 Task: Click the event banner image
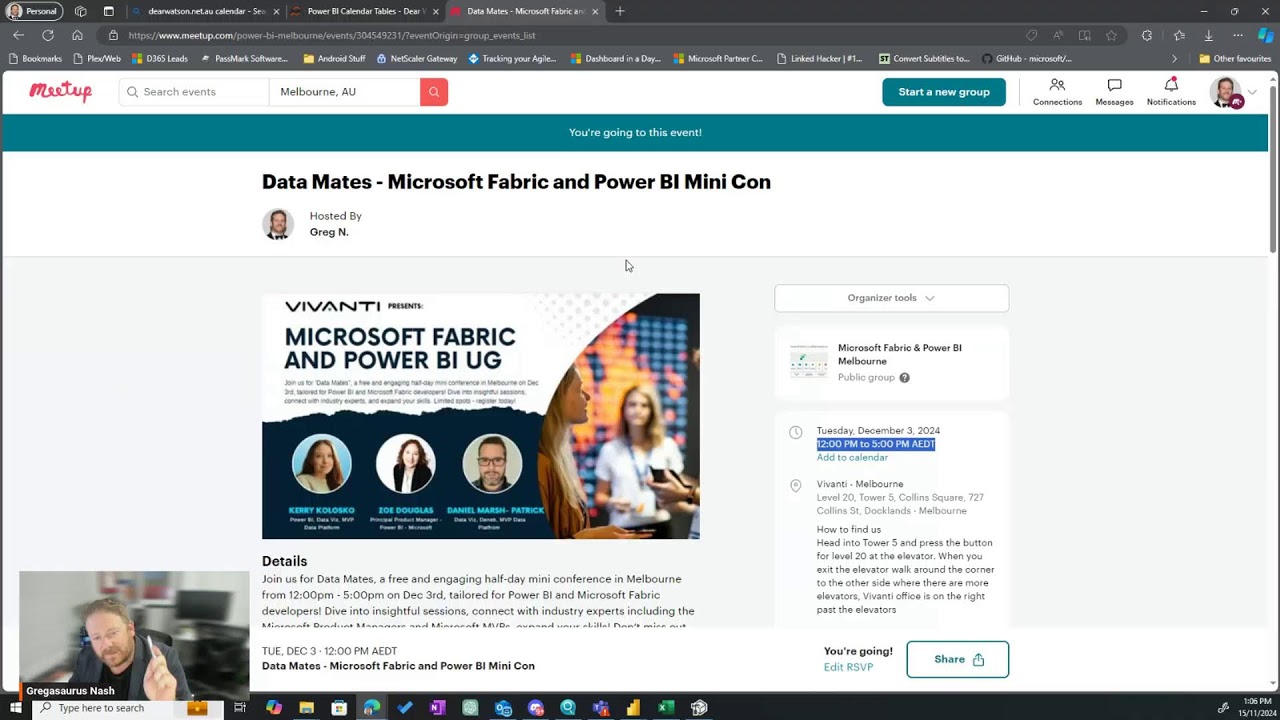pyautogui.click(x=480, y=416)
